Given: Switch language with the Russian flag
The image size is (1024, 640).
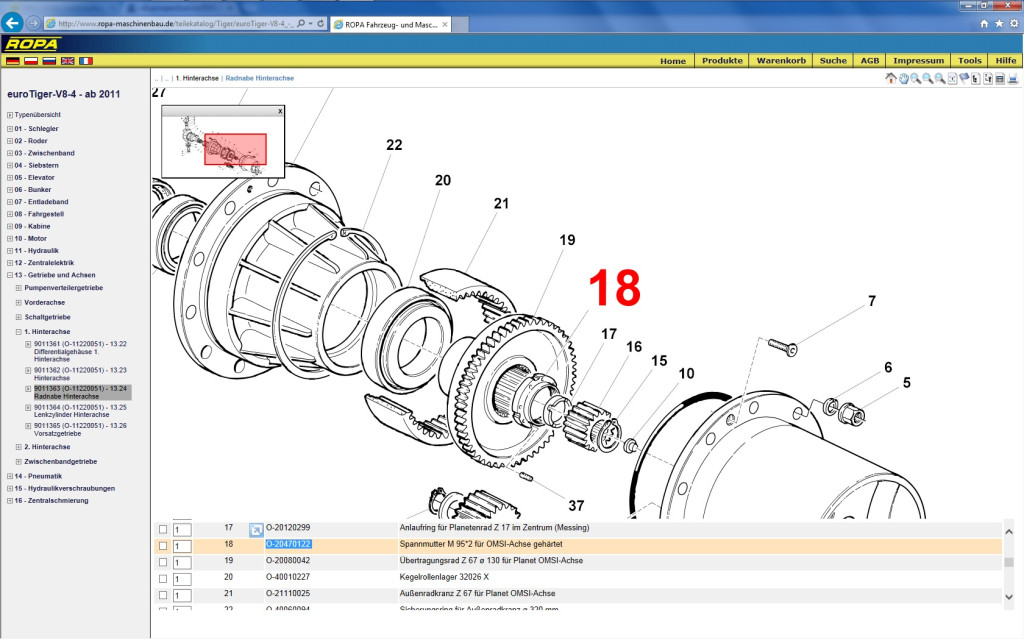Looking at the screenshot, I should pyautogui.click(x=49, y=61).
